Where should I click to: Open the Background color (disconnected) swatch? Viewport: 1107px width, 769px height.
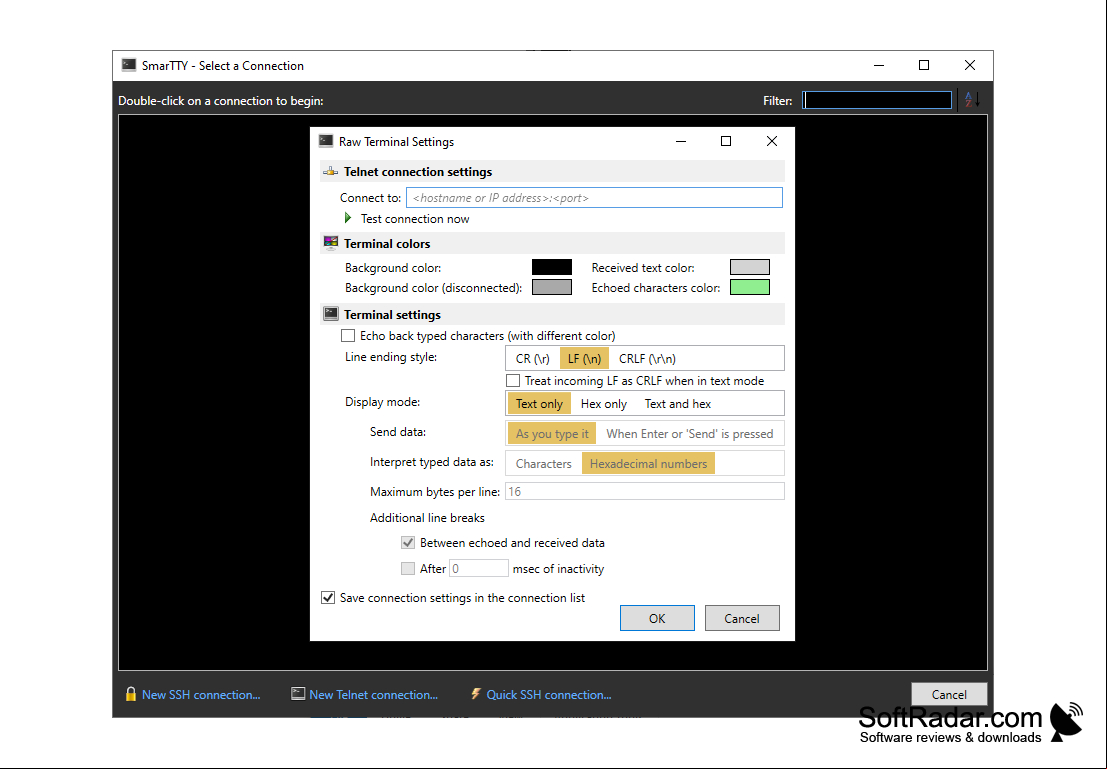551,287
